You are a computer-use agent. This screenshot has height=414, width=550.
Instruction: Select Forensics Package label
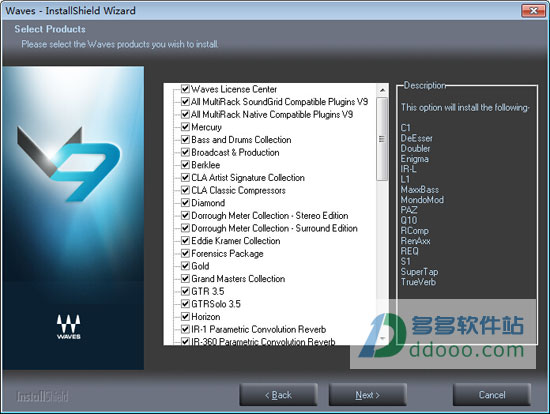pyautogui.click(x=227, y=253)
